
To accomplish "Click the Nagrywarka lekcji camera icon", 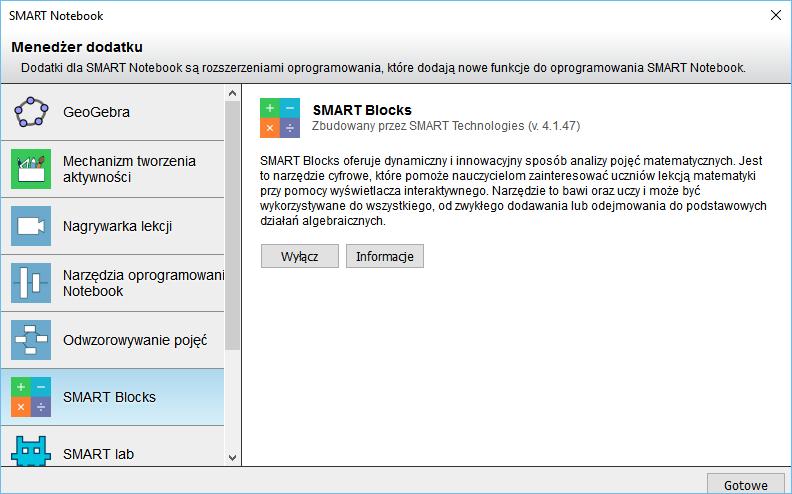I will [31, 226].
